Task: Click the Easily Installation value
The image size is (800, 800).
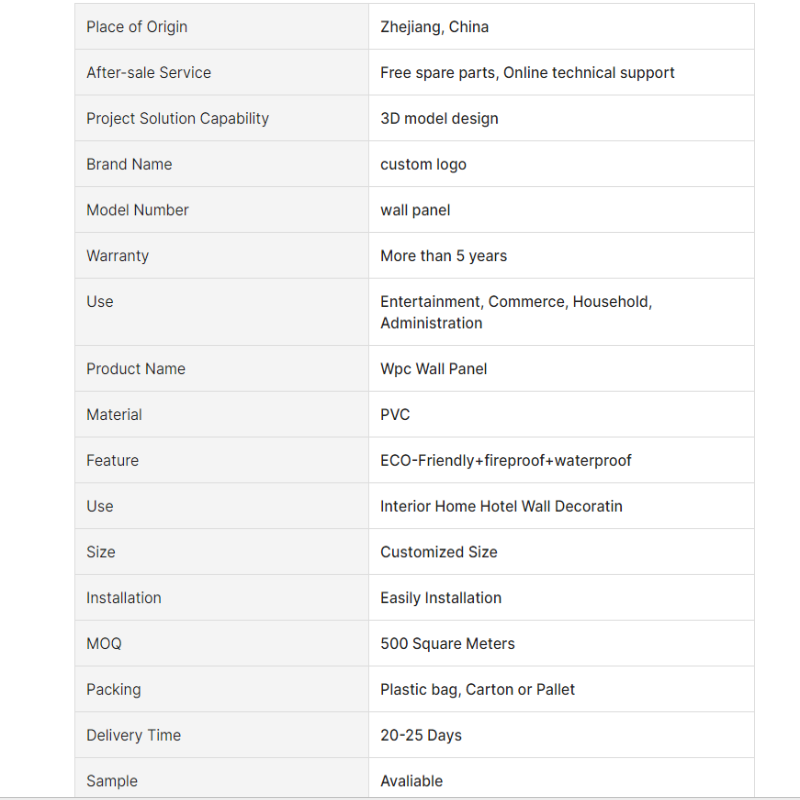Action: [441, 598]
